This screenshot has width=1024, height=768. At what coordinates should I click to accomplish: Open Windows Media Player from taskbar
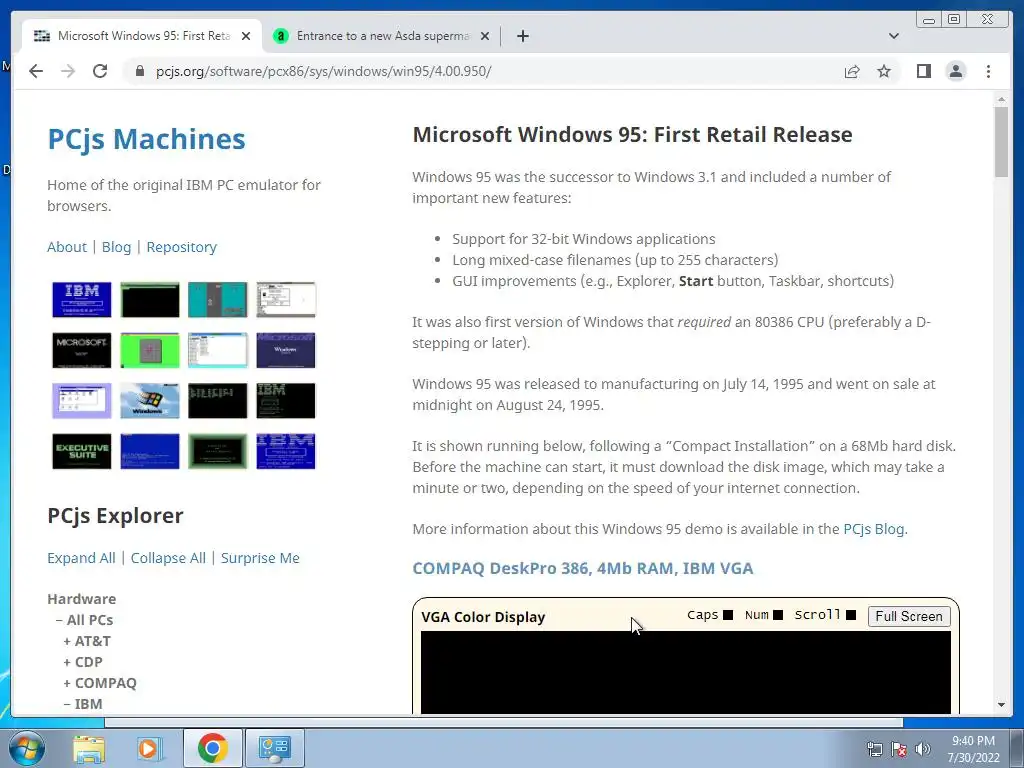pyautogui.click(x=150, y=748)
